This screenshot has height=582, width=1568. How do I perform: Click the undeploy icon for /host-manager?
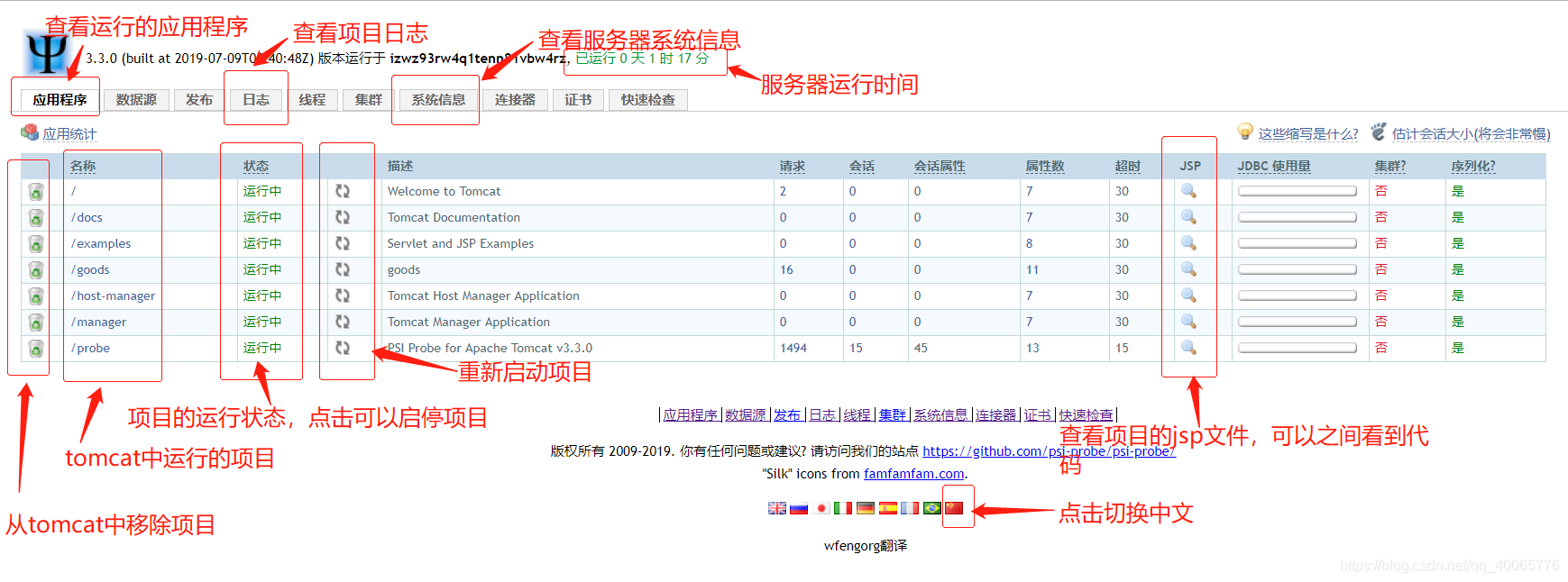click(x=35, y=296)
